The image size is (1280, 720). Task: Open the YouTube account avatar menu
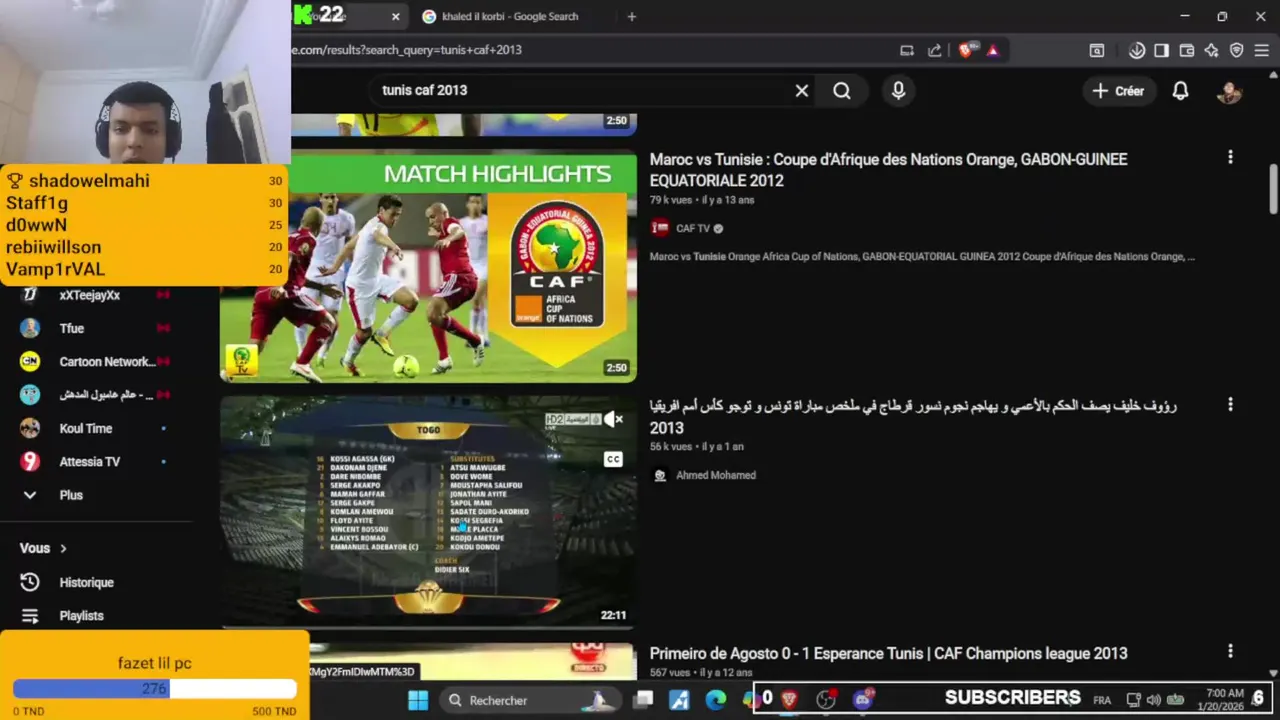(x=1229, y=91)
